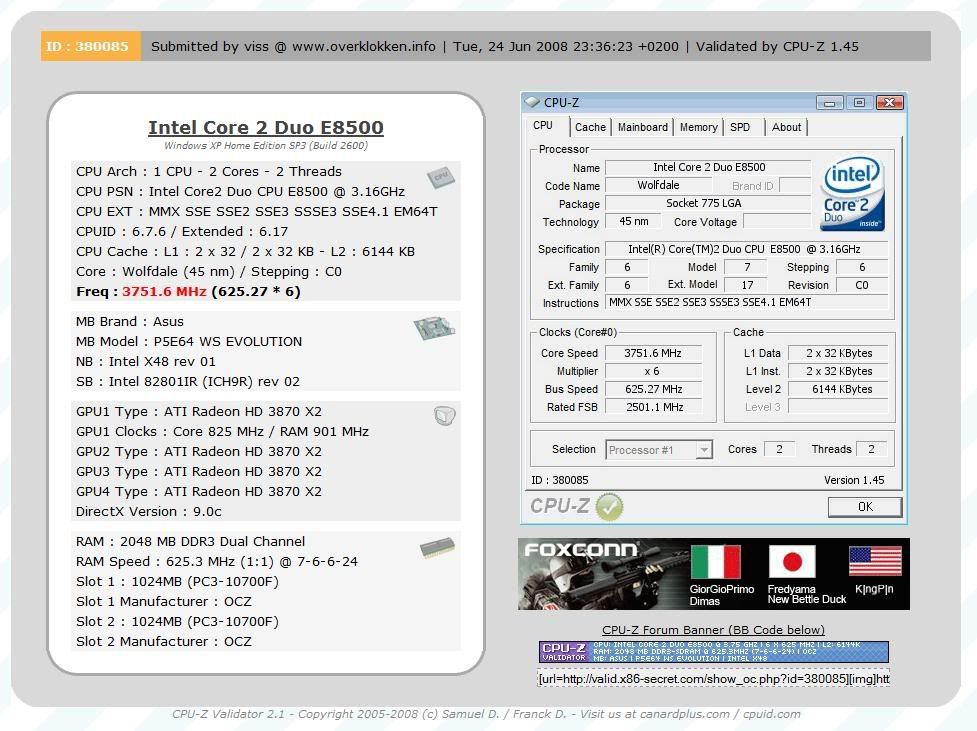Viewport: 977px width, 731px height.
Task: Click the Technology field showing 45 nm
Action: point(634,221)
